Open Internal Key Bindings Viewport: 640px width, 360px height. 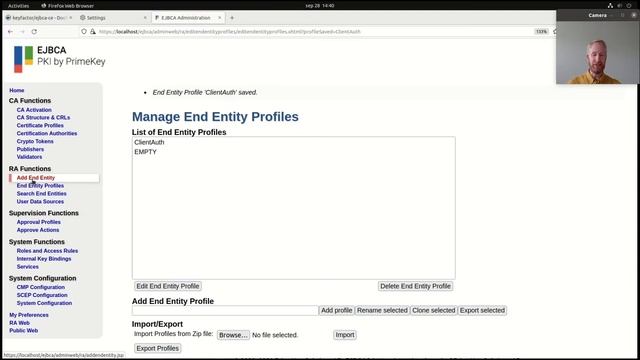click(x=44, y=259)
